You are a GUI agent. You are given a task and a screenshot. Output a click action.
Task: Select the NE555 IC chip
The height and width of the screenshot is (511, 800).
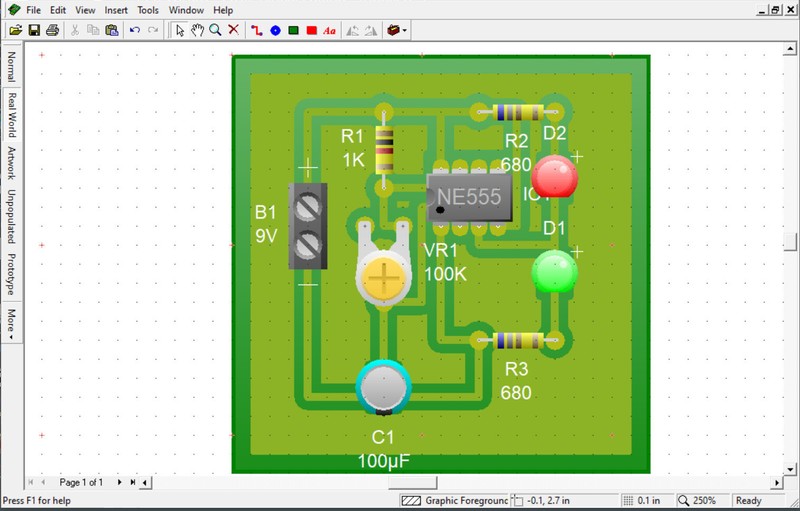click(x=469, y=198)
